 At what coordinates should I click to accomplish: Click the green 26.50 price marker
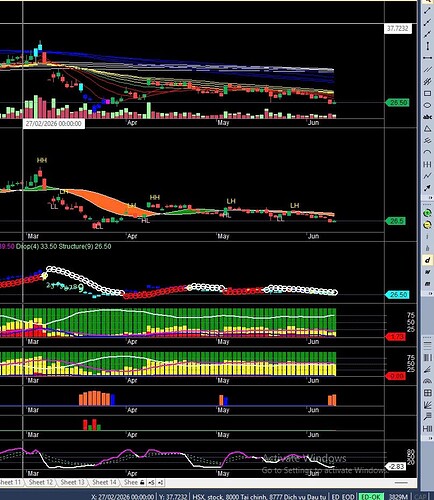point(398,103)
